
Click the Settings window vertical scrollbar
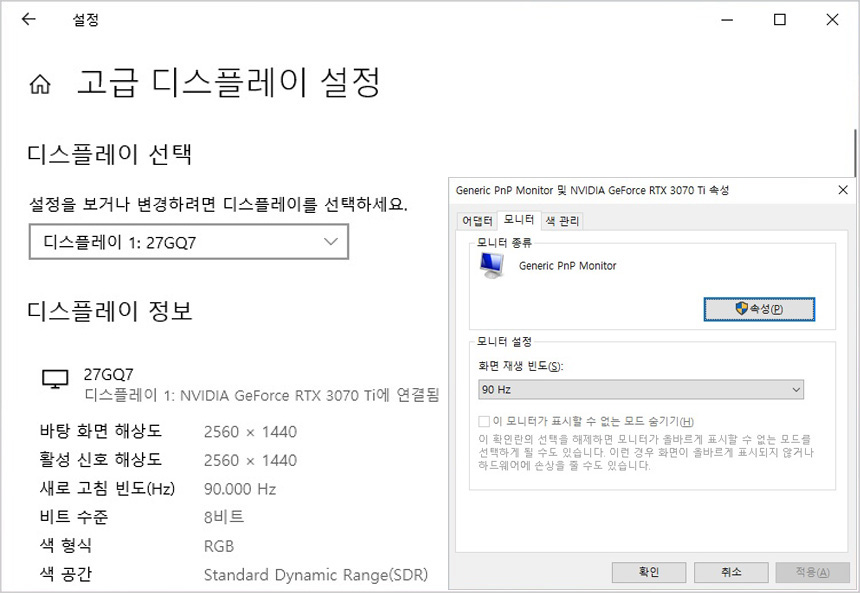856,150
